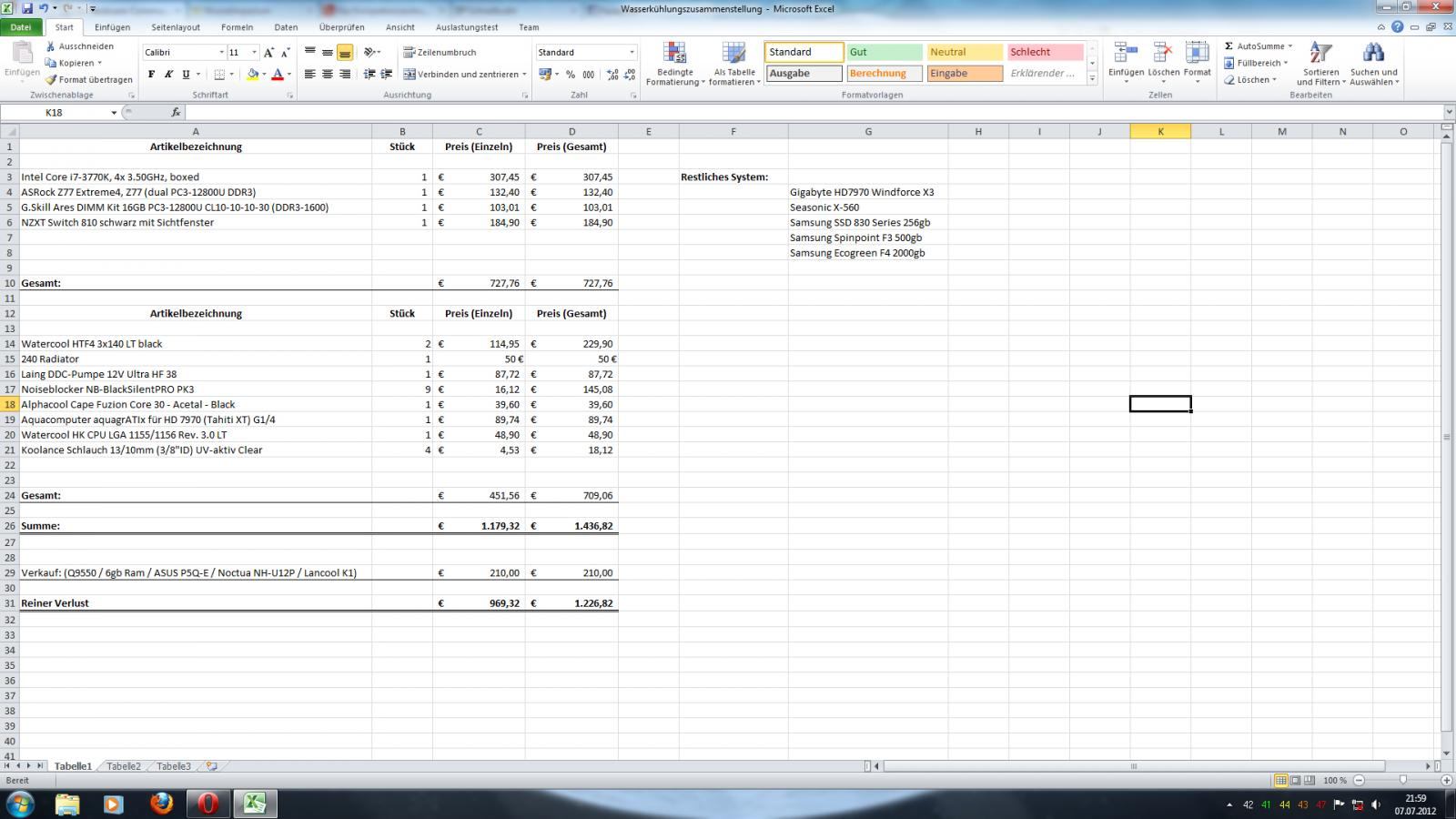
Task: Switch to the Formeln ribbon tab
Action: [238, 27]
